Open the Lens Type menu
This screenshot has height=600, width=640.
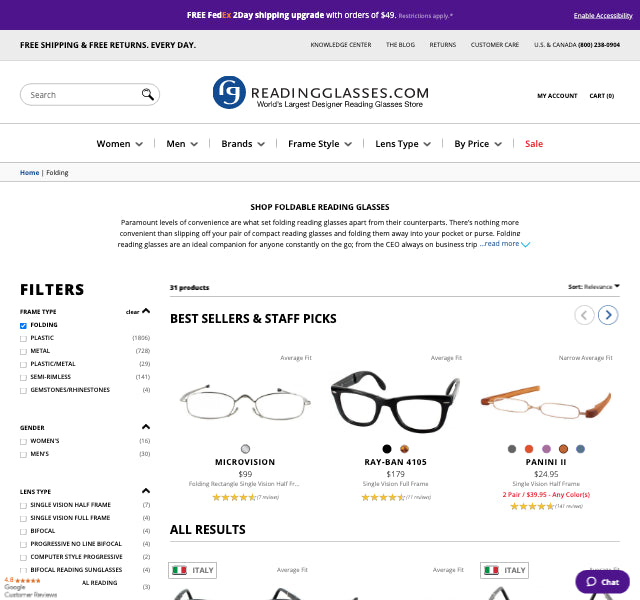coord(403,144)
